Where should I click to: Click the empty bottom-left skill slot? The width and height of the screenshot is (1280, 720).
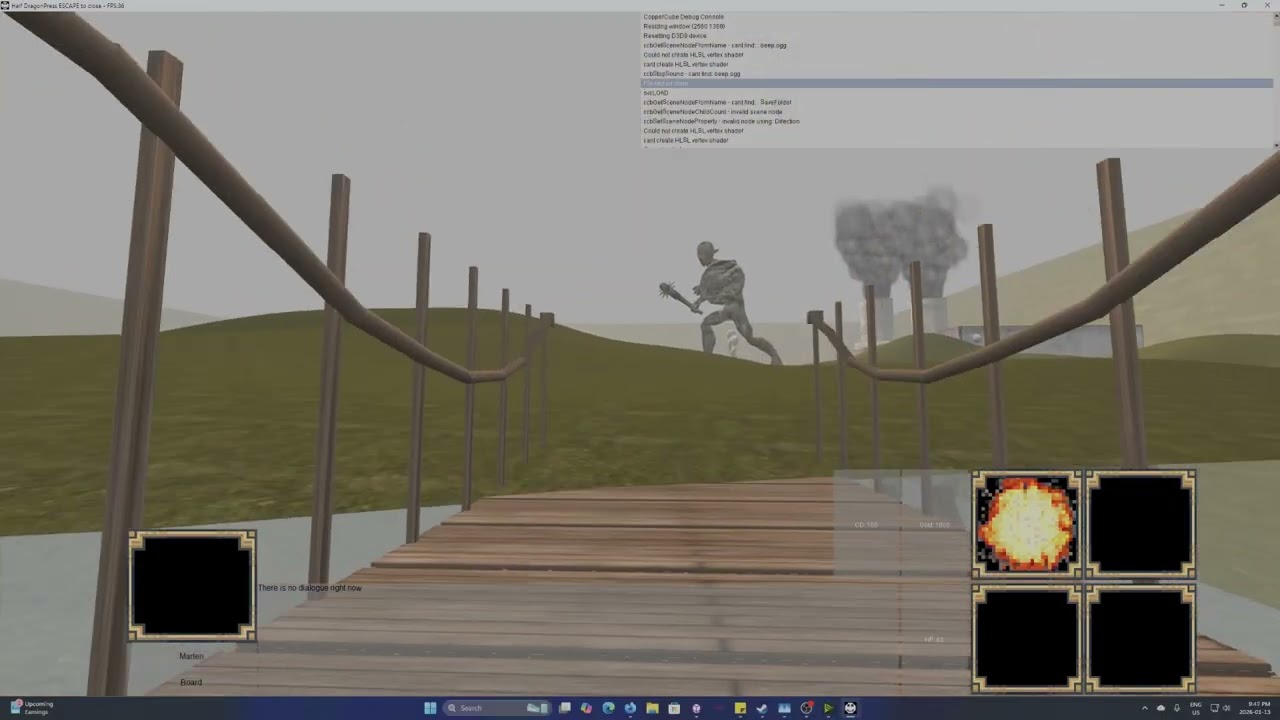(x=1026, y=638)
